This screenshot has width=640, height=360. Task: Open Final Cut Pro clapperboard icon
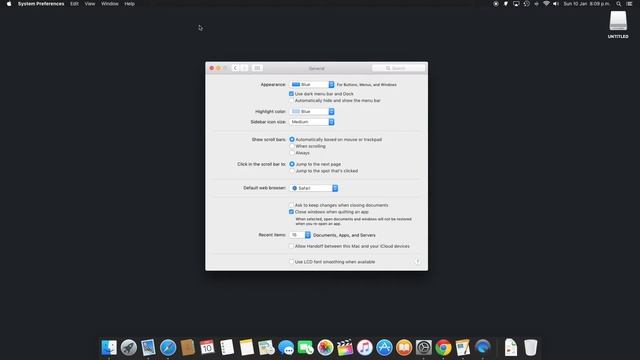(x=345, y=348)
